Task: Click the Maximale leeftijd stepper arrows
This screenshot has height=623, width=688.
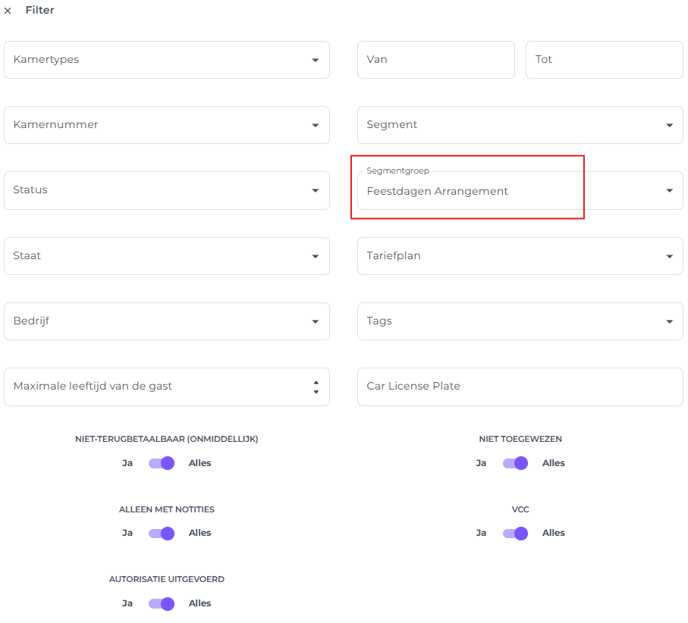Action: [x=316, y=387]
